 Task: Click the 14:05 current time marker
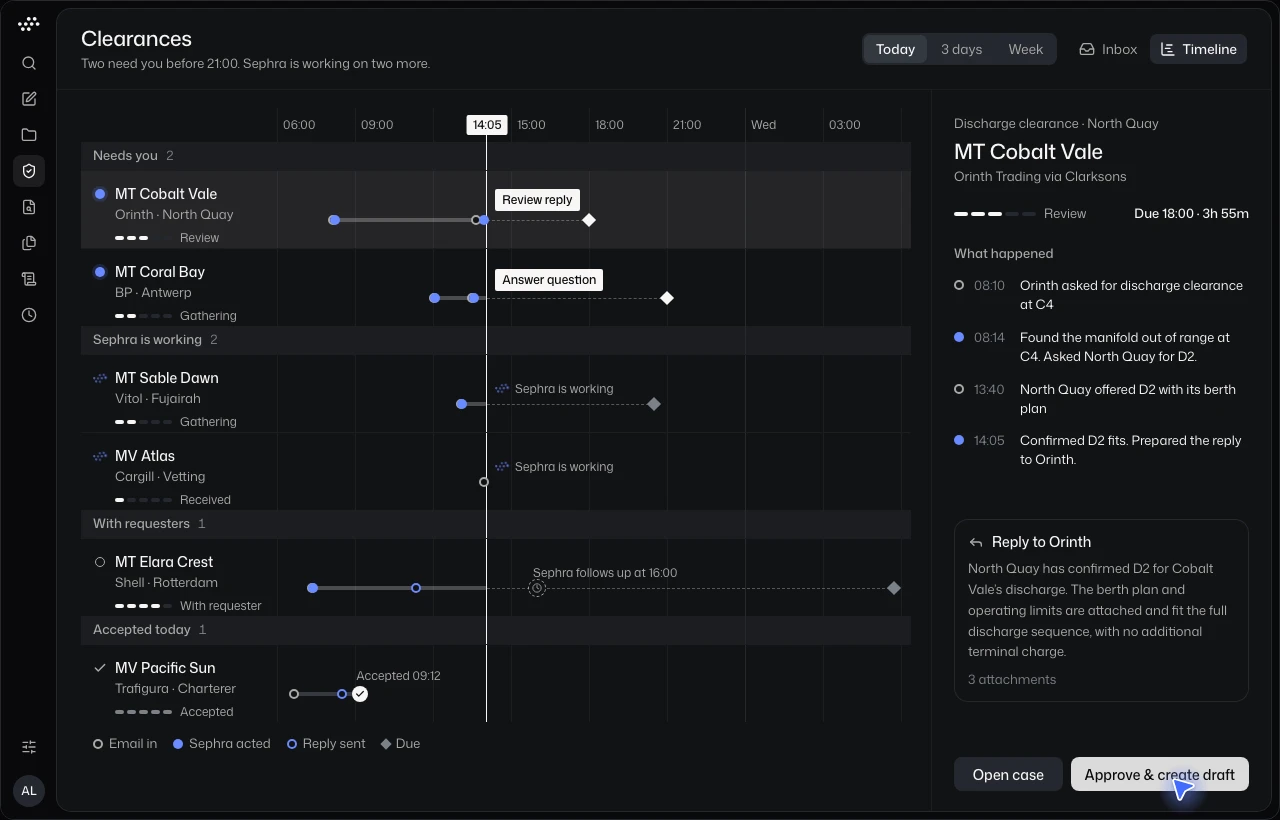tap(487, 125)
